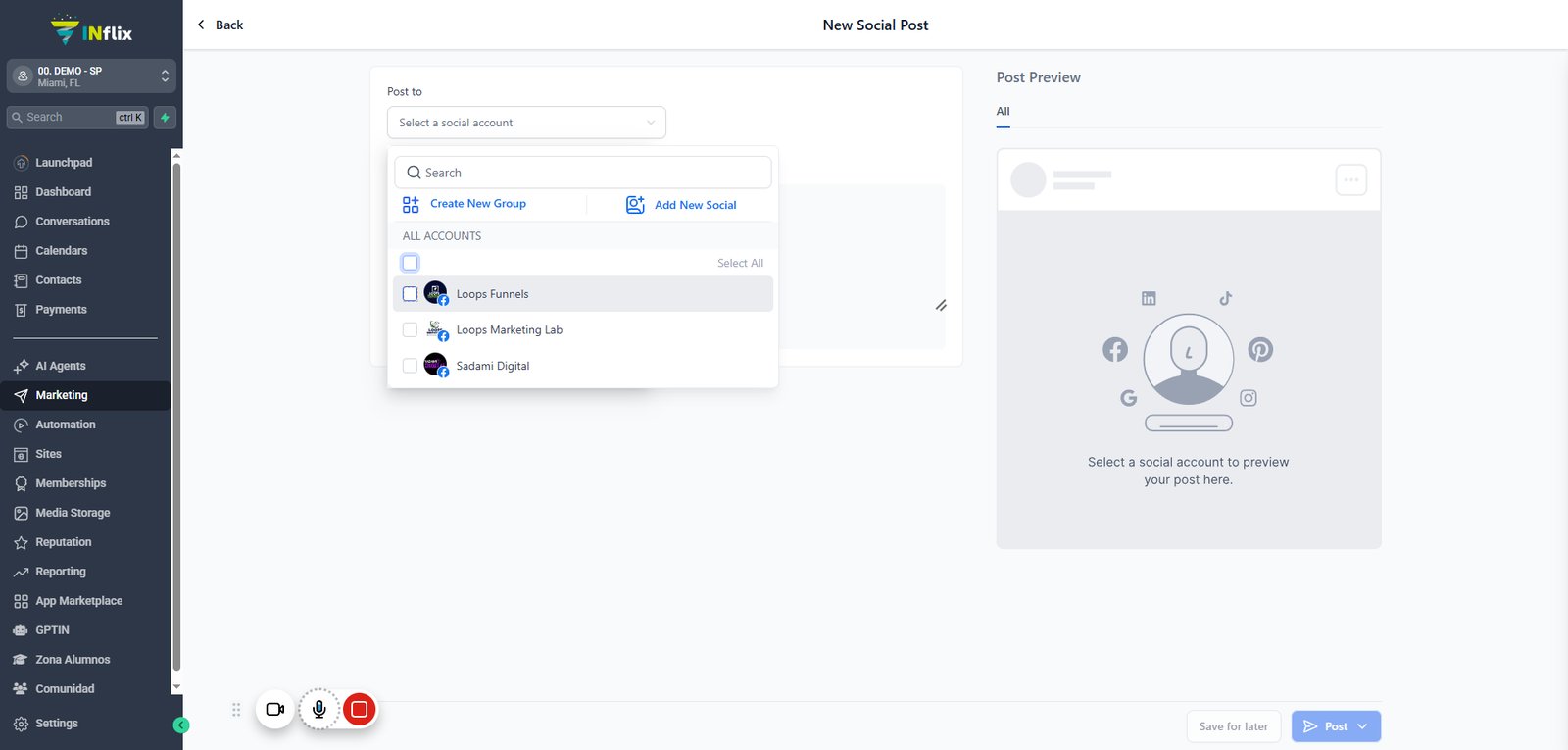Click the three-dot menu in post preview
This screenshot has height=750, width=1568.
pos(1351,179)
